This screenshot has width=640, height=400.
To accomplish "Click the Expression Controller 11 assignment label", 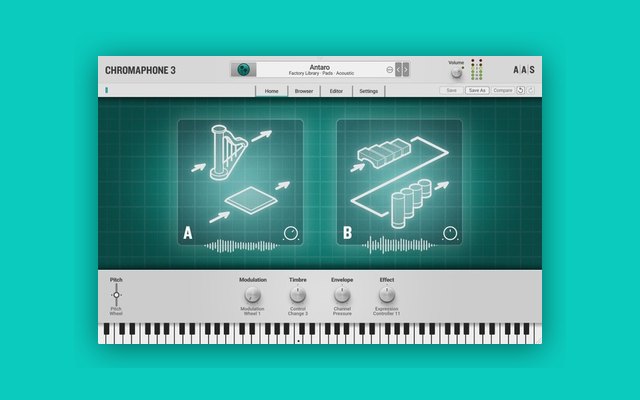I will [x=387, y=311].
